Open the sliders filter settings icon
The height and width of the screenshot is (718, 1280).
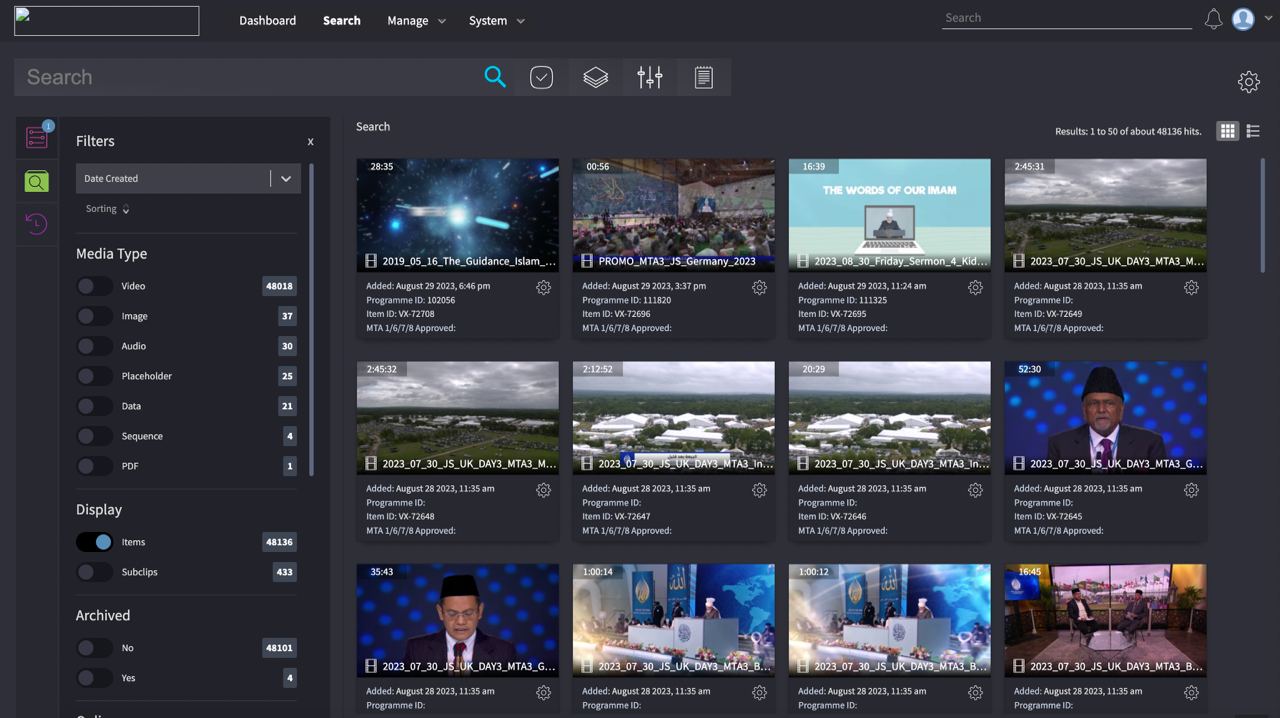(x=650, y=77)
